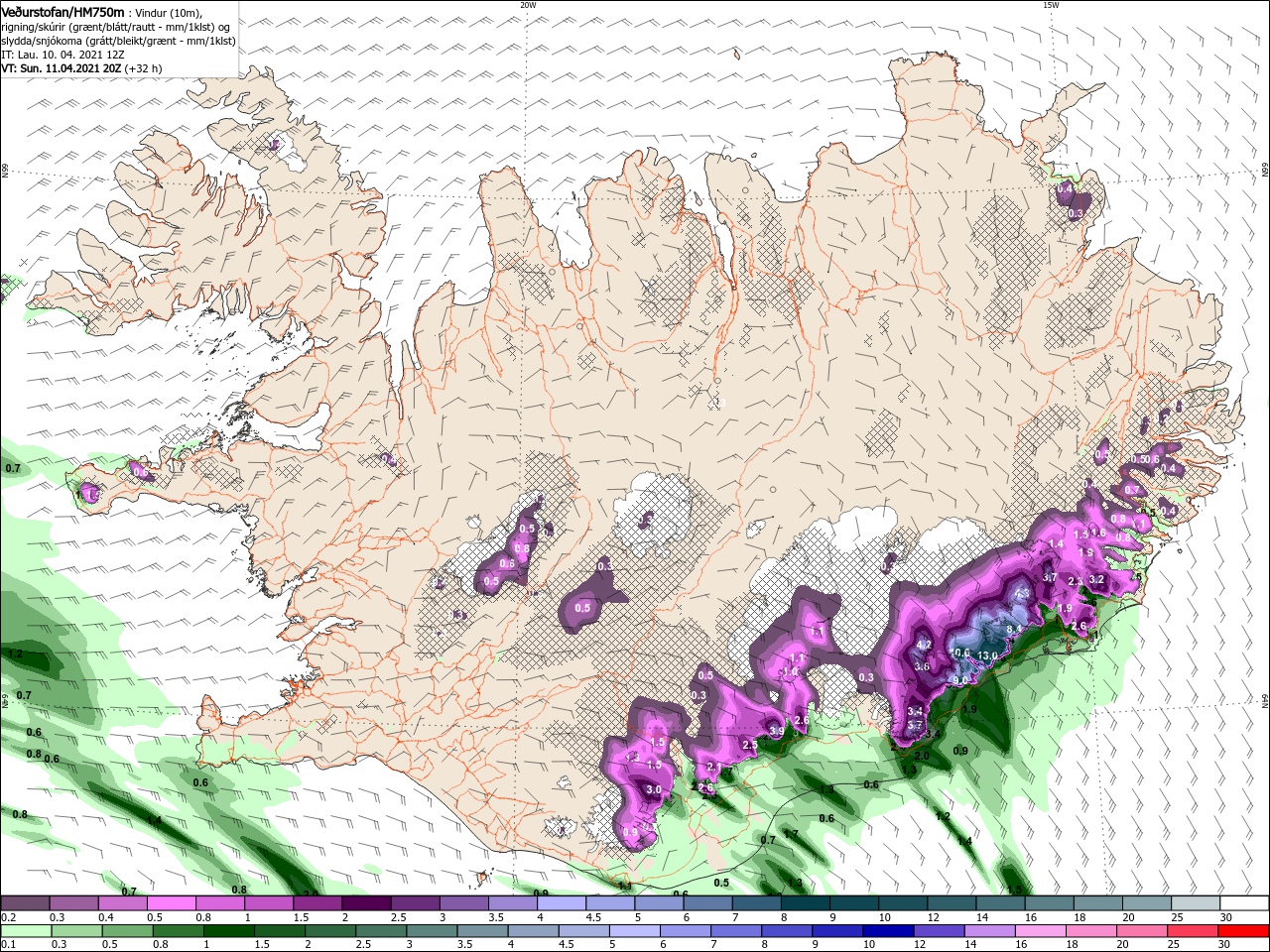Click the 13.0 precipitation value on the map

[x=988, y=655]
